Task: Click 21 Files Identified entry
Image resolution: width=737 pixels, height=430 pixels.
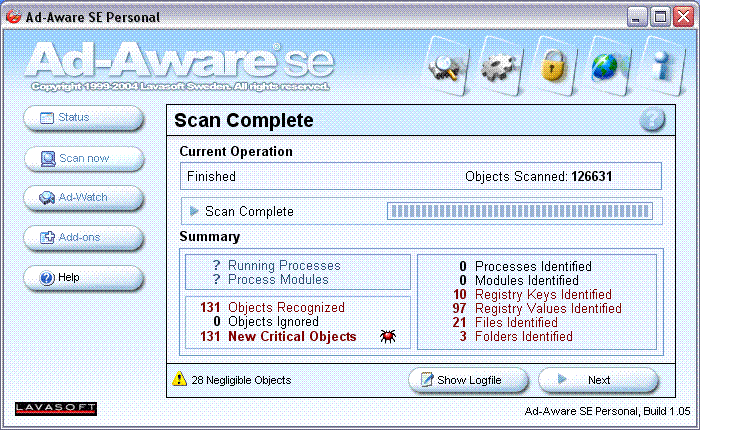Action: pyautogui.click(x=505, y=322)
